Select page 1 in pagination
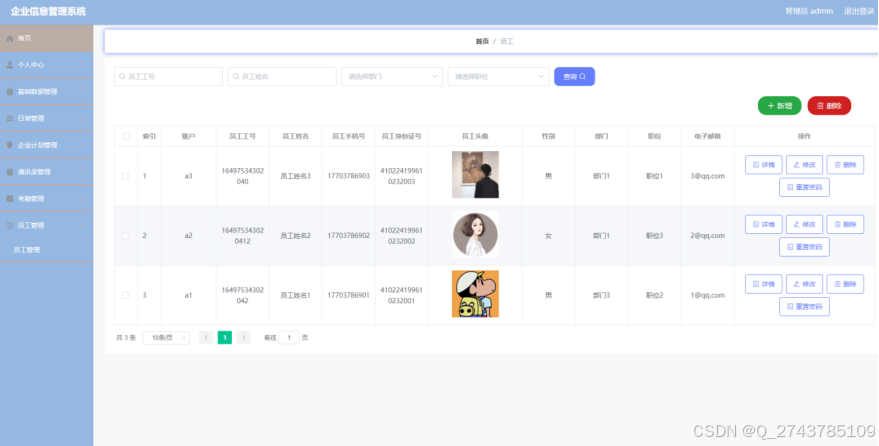 [x=225, y=338]
